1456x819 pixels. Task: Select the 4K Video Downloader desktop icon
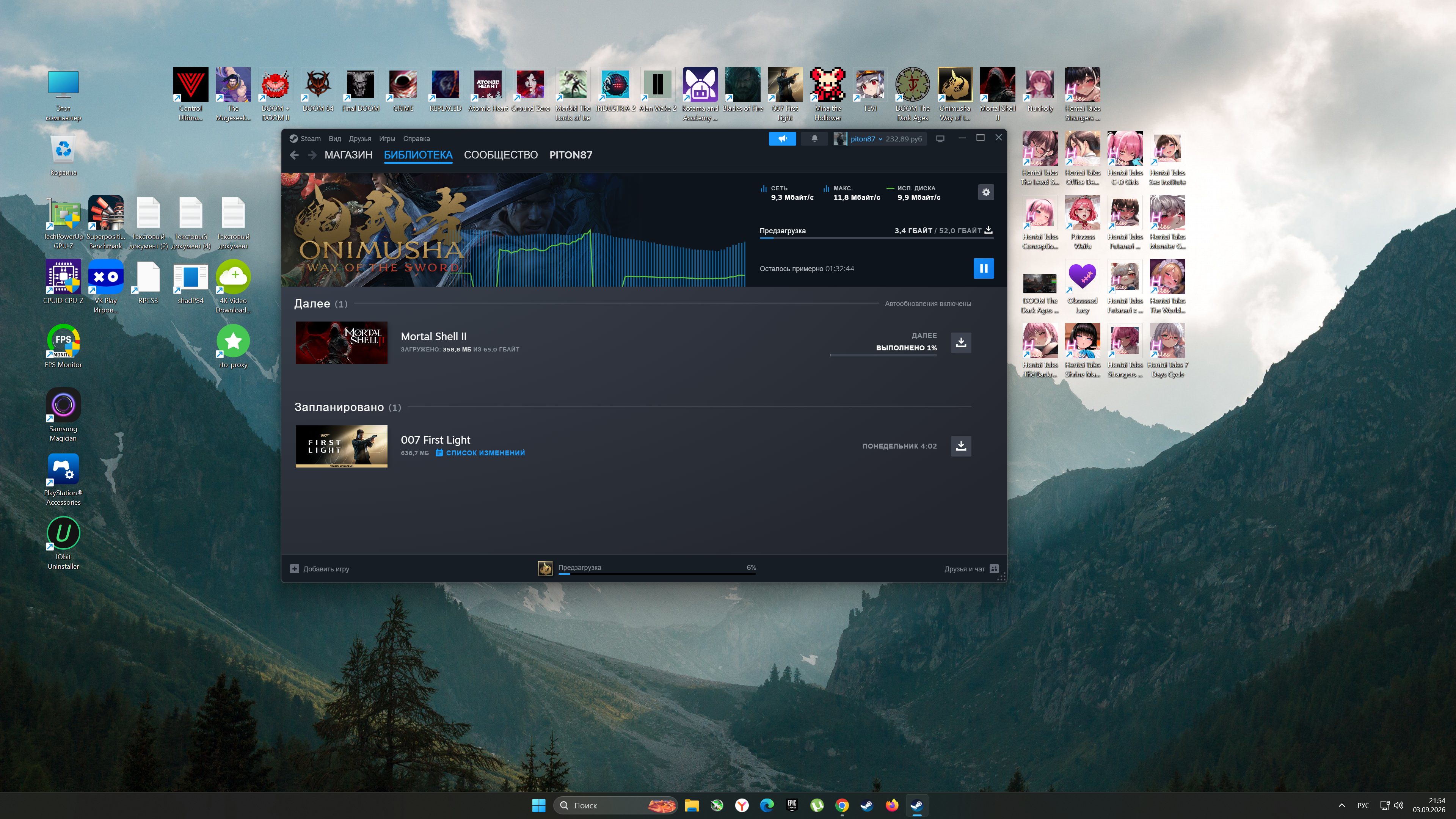[x=233, y=287]
